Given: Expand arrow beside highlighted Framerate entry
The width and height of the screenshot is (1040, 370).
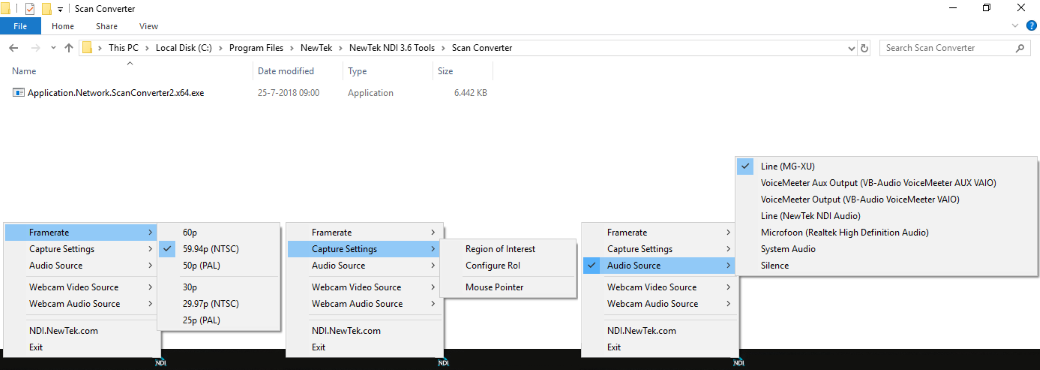Looking at the screenshot, I should (x=151, y=233).
